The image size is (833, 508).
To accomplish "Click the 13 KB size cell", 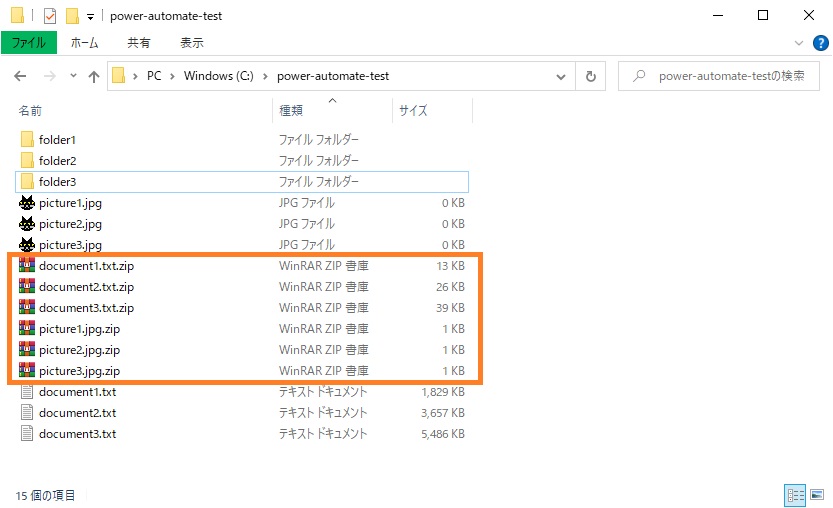I will tap(450, 266).
